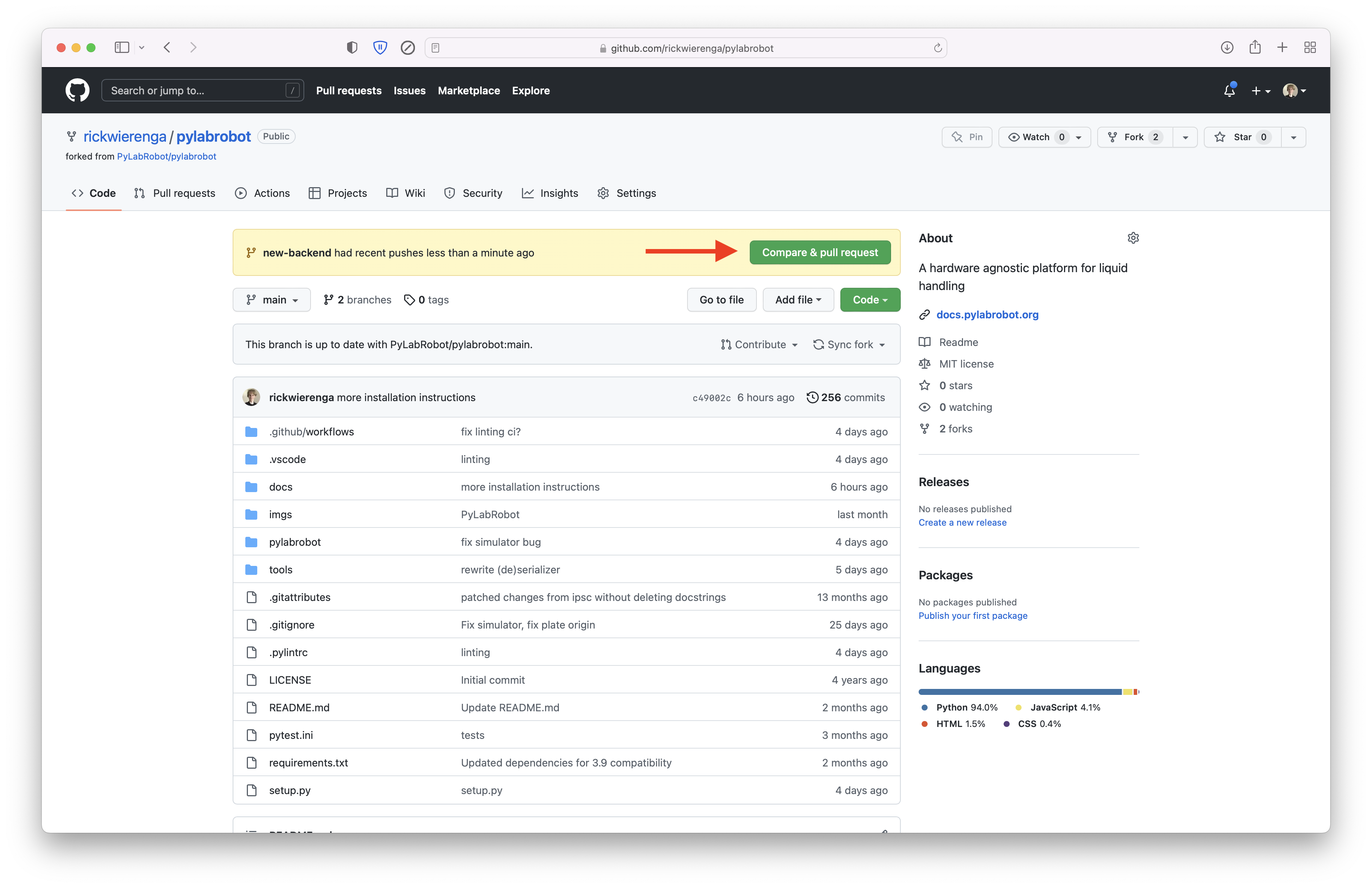1372x888 pixels.
Task: Open the .github/workflows folder icon
Action: 251,431
